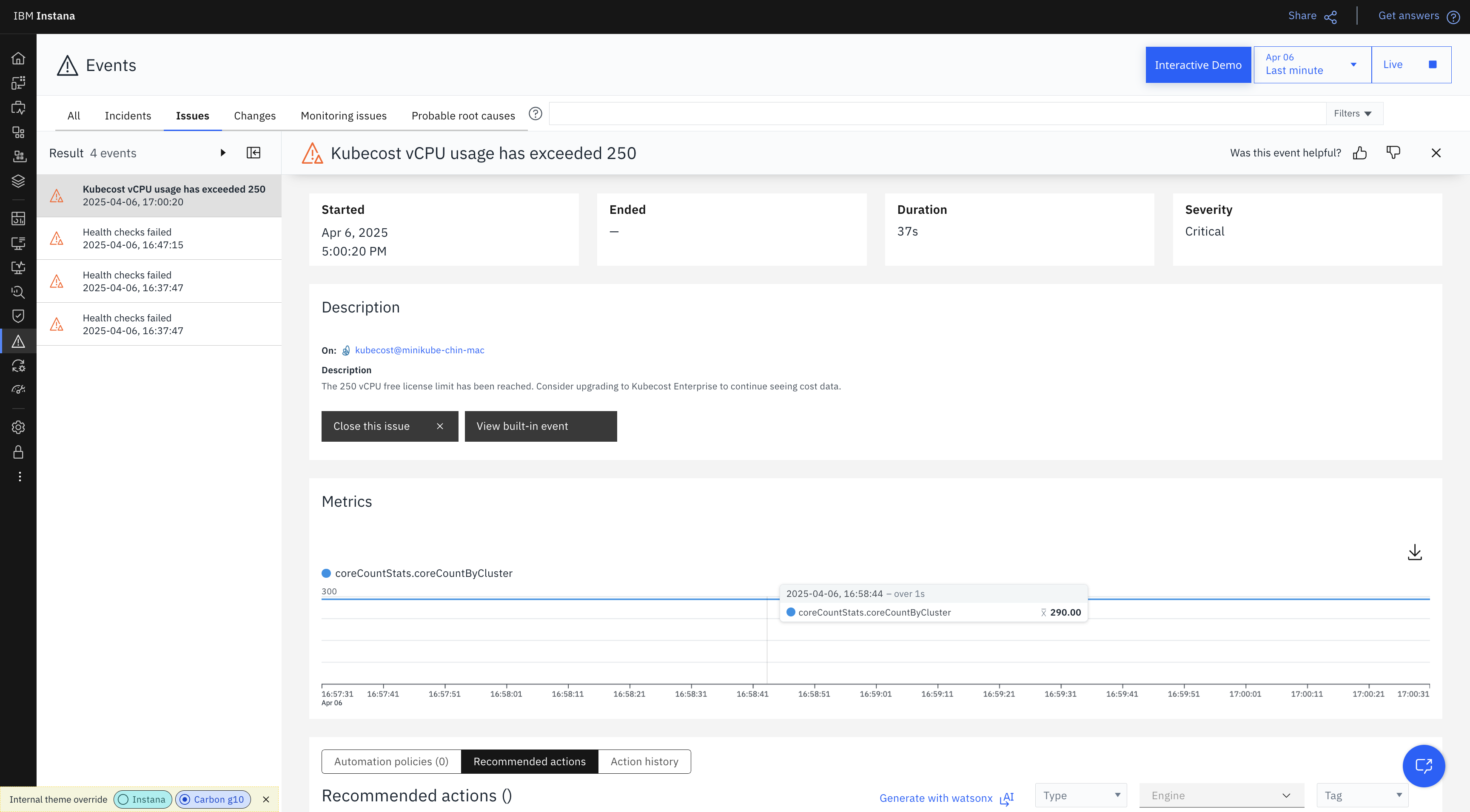Open the Type dropdown

tap(1081, 795)
